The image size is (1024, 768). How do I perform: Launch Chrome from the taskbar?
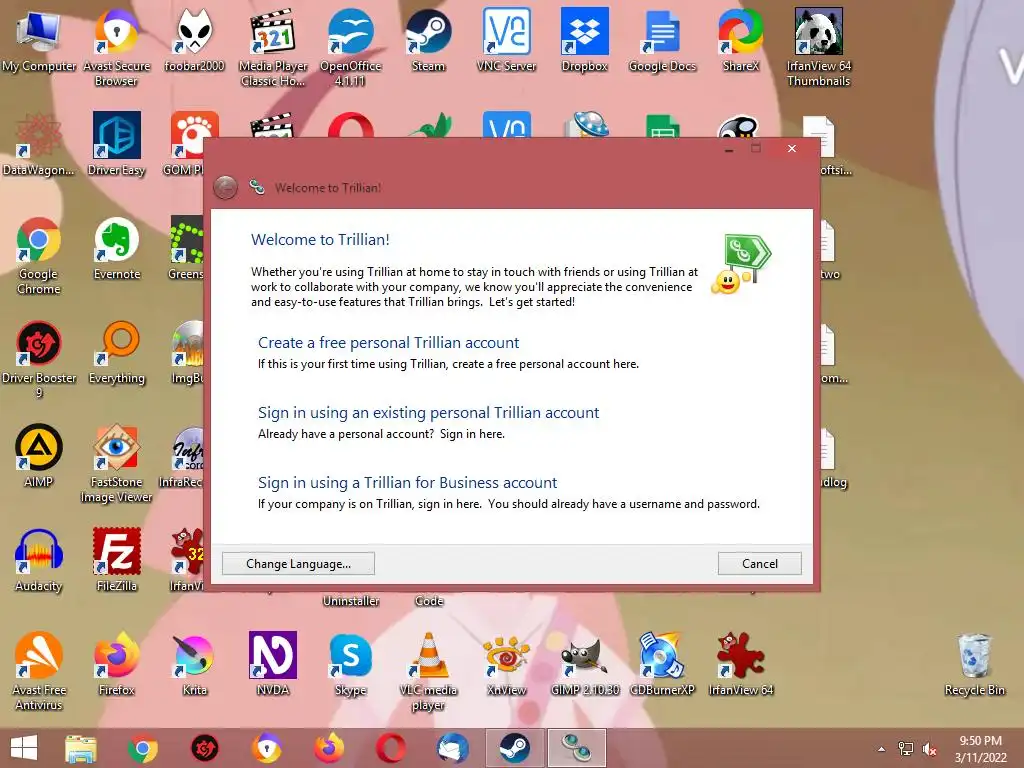point(142,748)
